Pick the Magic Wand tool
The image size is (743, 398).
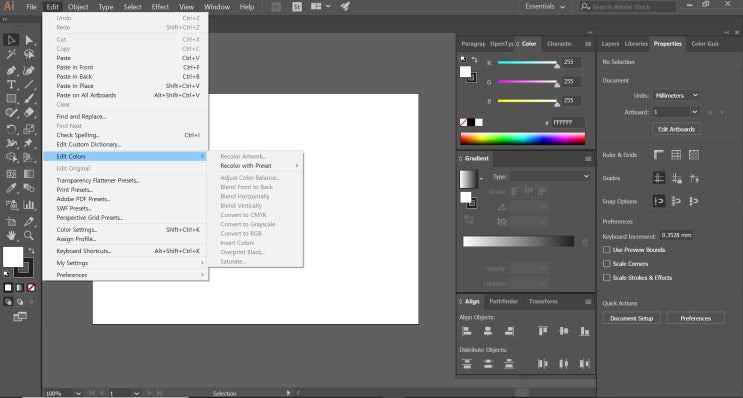[x=11, y=55]
